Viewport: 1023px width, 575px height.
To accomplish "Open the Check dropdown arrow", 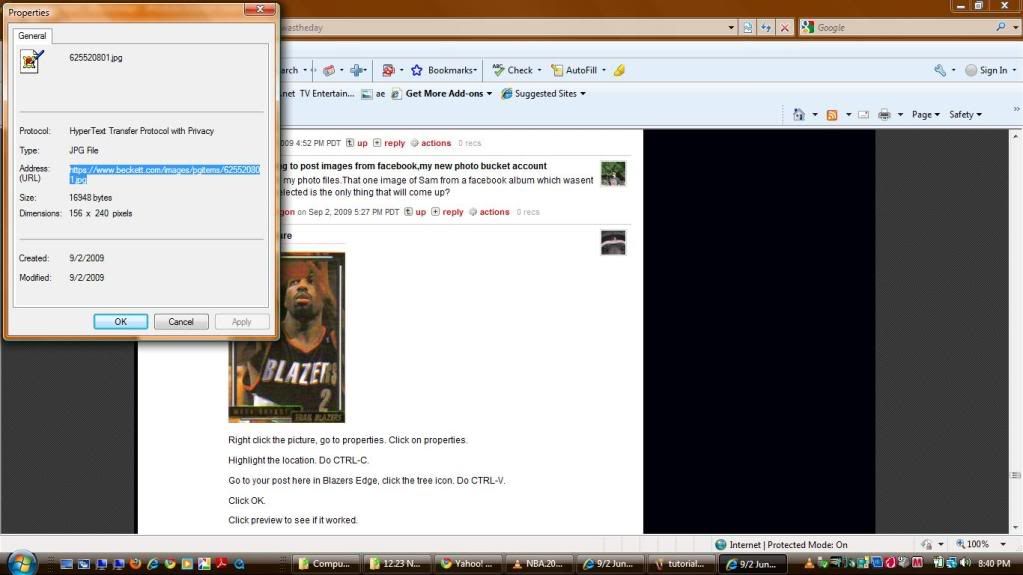I will coord(540,70).
